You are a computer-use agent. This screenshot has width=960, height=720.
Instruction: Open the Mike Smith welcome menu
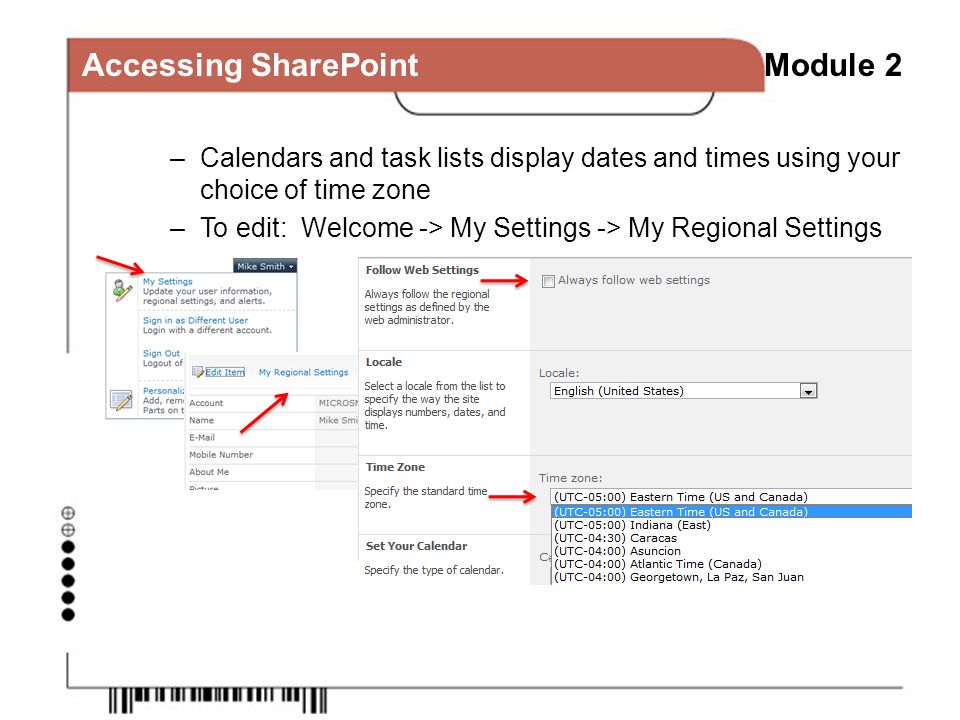click(265, 266)
